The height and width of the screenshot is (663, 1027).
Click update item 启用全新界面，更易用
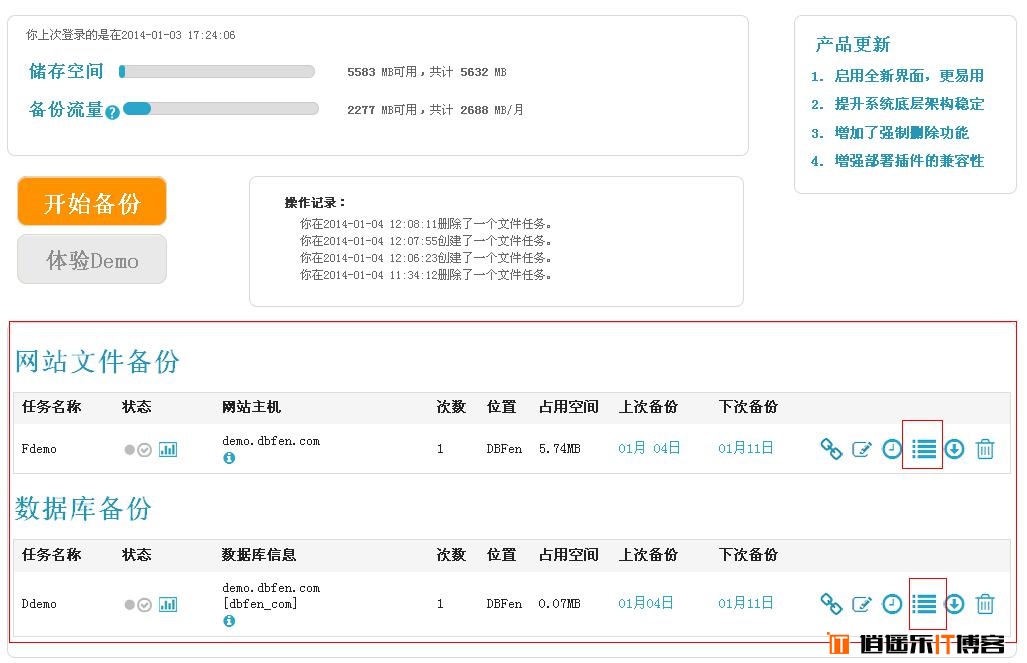pos(908,76)
